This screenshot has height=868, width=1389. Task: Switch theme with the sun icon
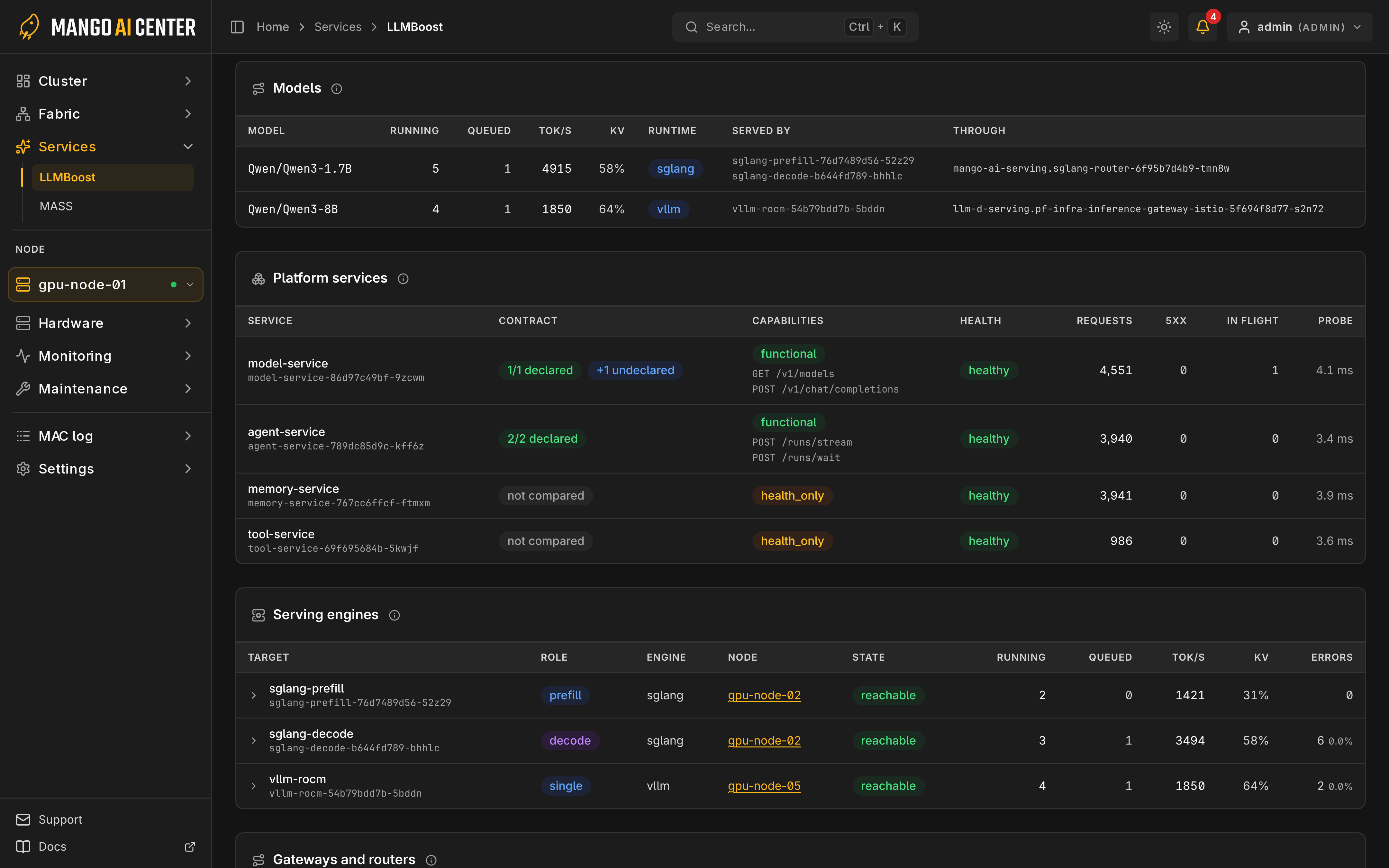[1164, 27]
